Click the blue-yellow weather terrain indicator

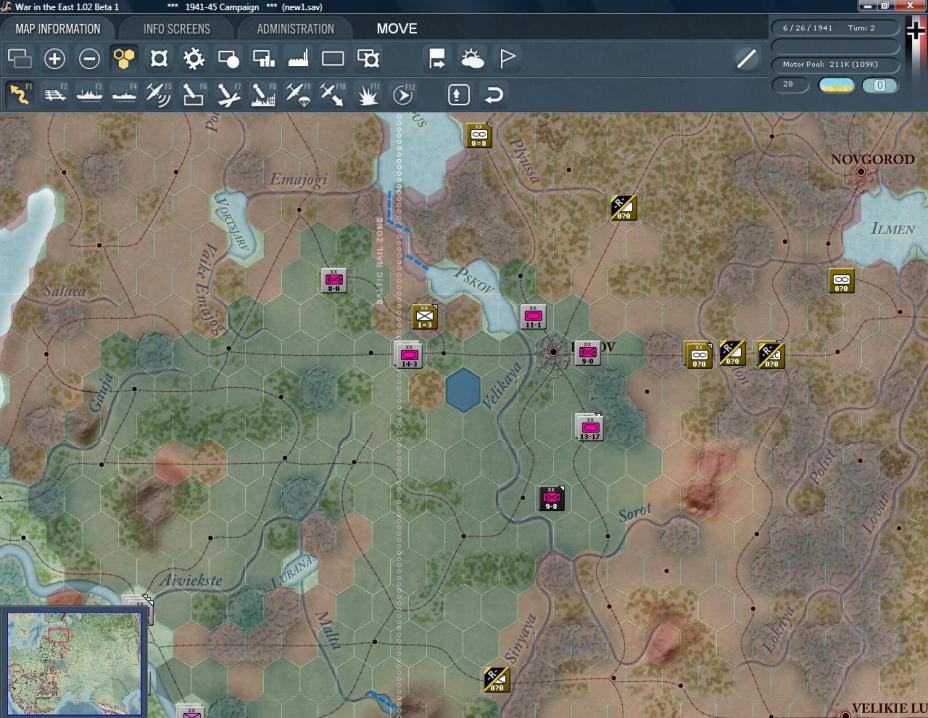coord(836,85)
